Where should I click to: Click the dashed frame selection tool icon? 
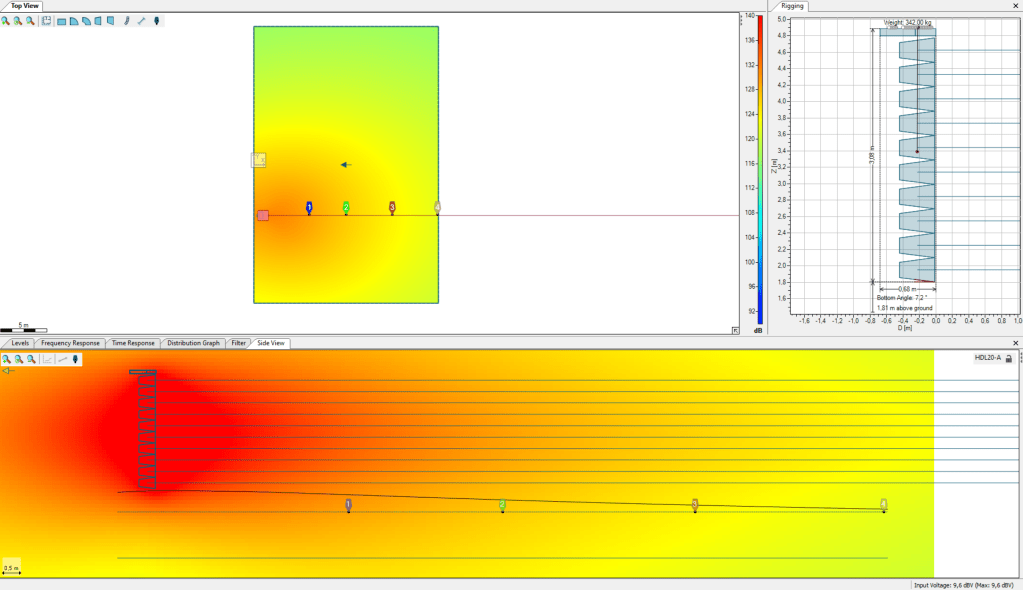pyautogui.click(x=46, y=20)
